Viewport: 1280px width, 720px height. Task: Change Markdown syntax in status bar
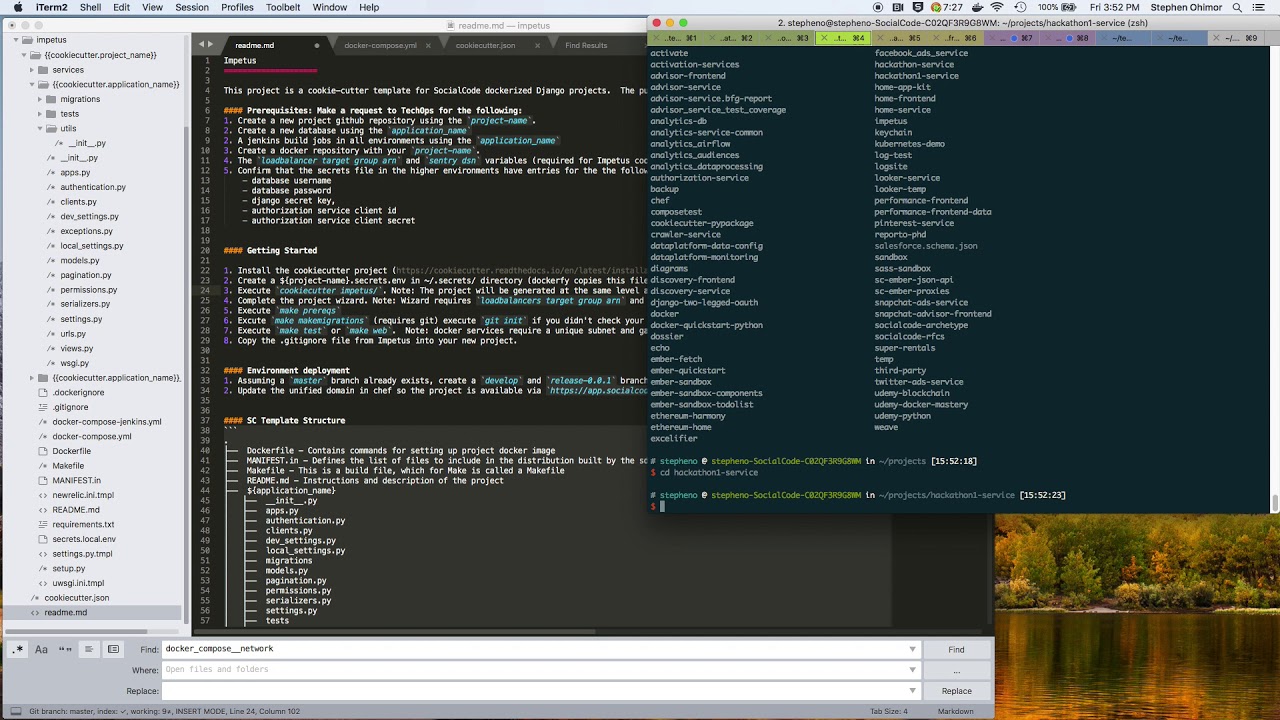(x=955, y=712)
